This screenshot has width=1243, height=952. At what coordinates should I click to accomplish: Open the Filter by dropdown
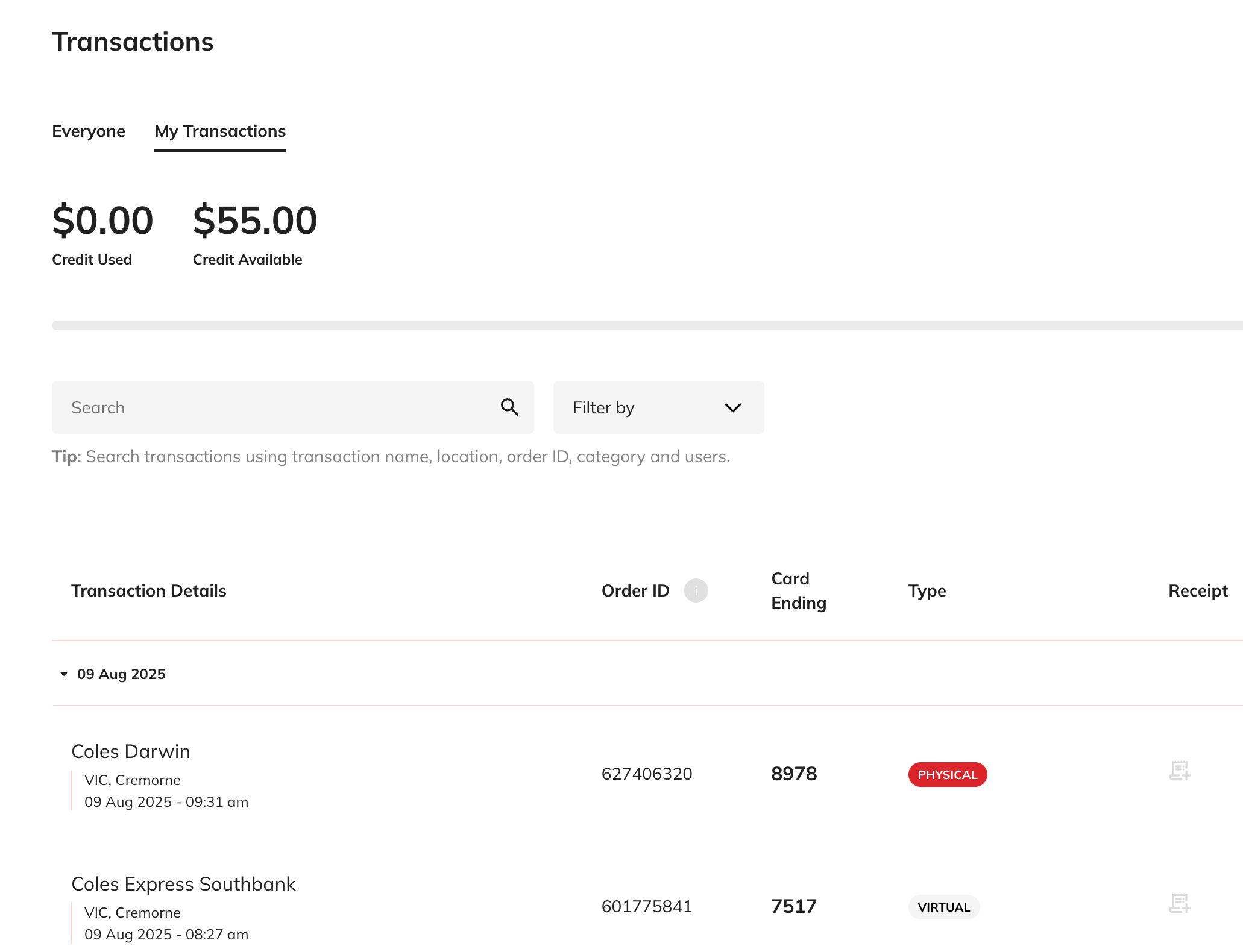tap(658, 407)
